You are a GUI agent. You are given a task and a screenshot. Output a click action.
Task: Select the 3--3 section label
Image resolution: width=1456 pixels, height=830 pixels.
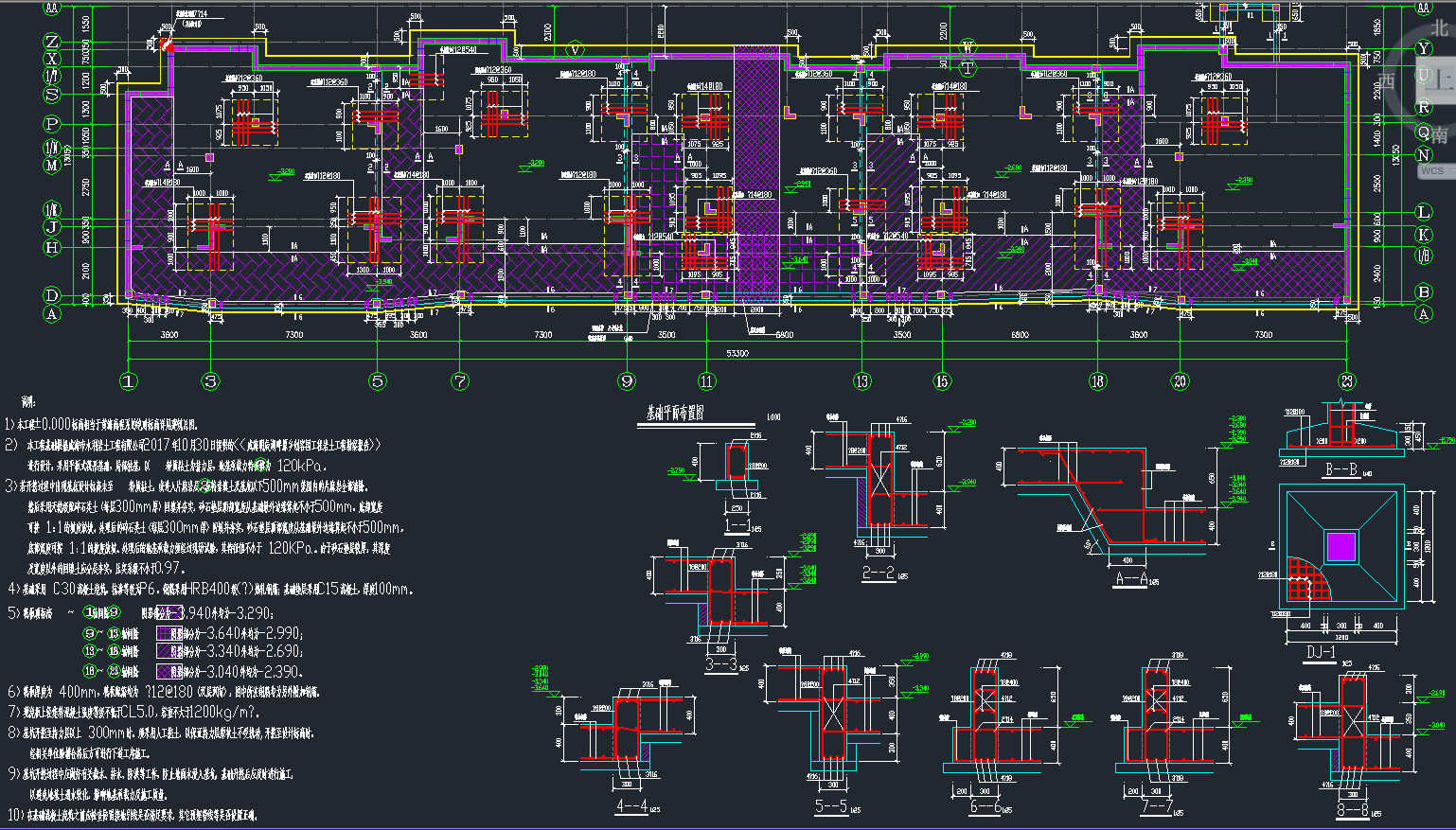(x=721, y=664)
